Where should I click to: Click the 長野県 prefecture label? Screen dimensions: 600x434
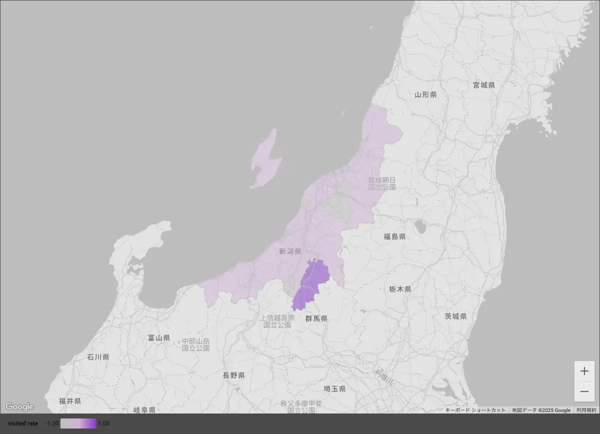point(232,375)
